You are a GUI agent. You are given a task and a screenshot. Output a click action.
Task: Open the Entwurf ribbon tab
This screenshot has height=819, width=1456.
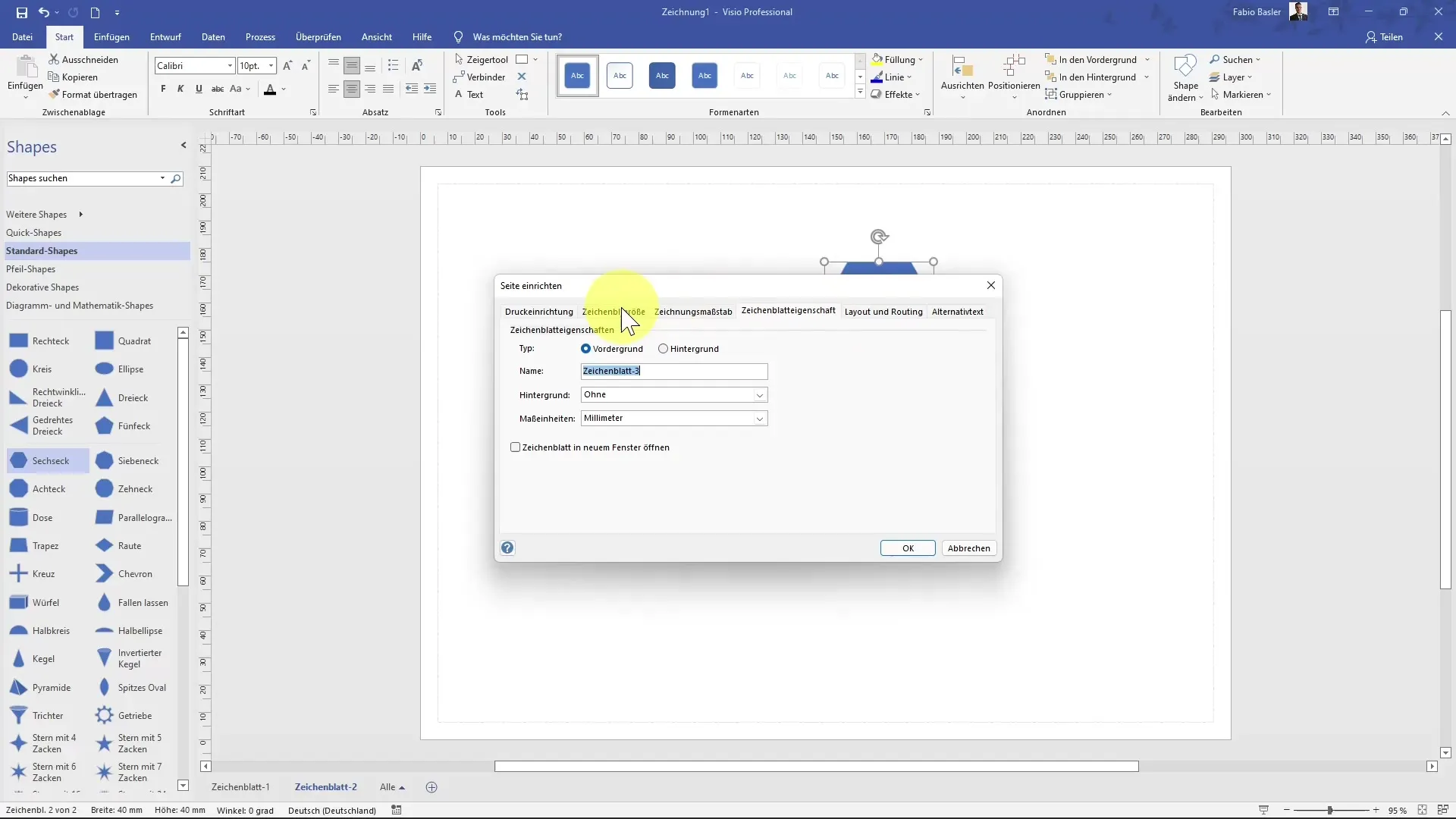click(165, 36)
